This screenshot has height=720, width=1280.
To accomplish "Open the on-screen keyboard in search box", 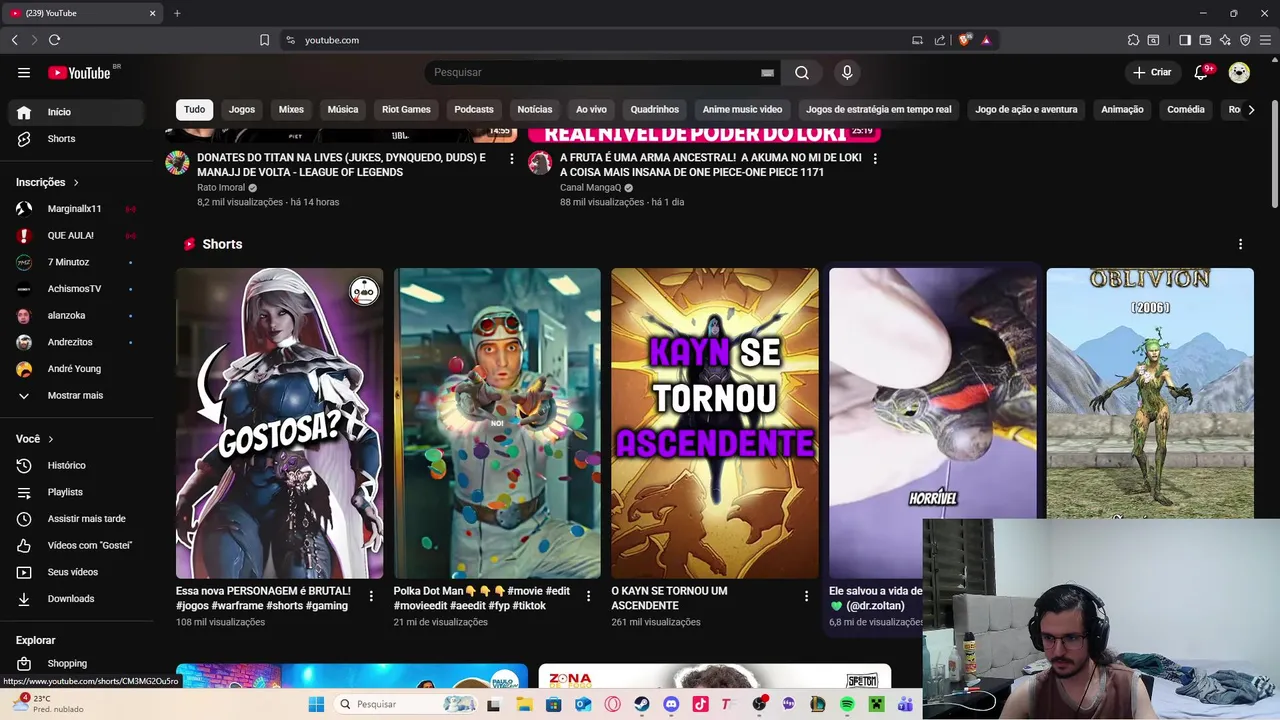I will [x=767, y=73].
